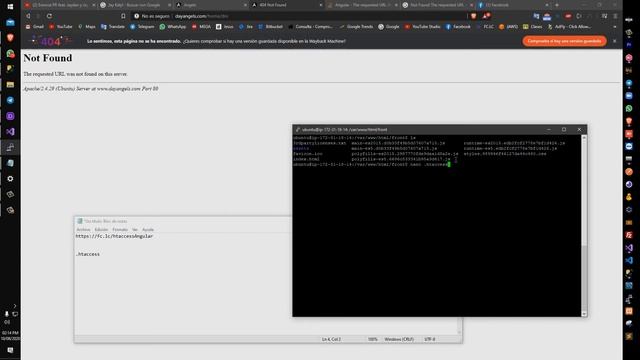Click the bookmark page icon

(123, 16)
